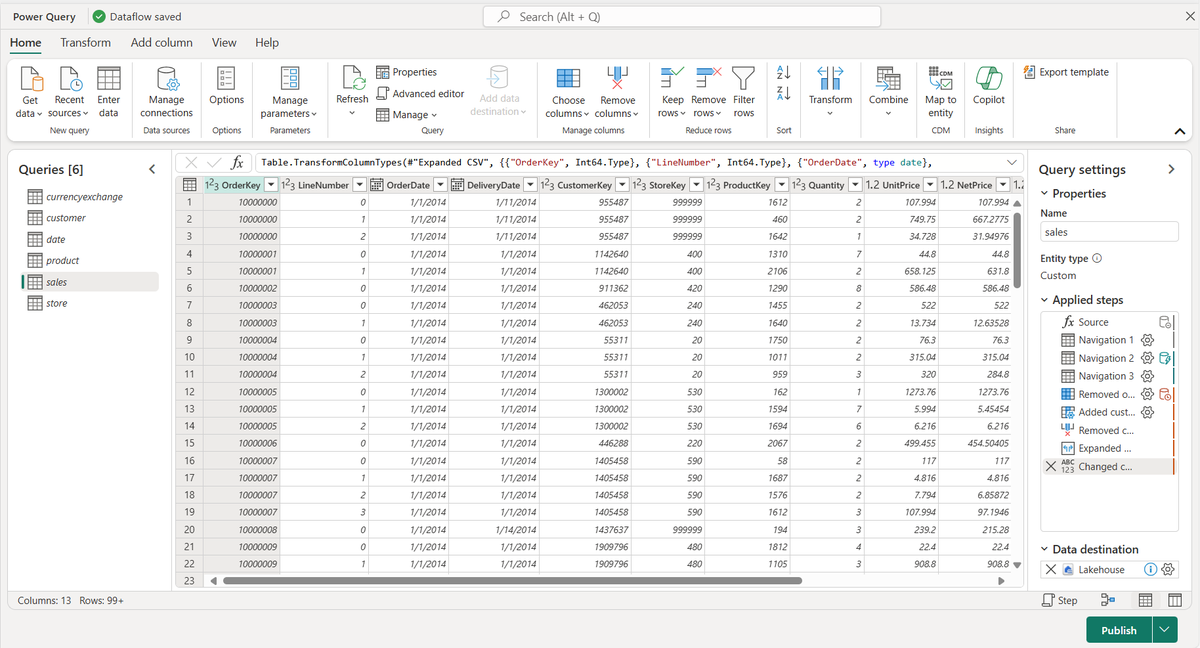Remove the Lakehouse data destination
Viewport: 1200px width, 648px height.
click(x=1050, y=569)
